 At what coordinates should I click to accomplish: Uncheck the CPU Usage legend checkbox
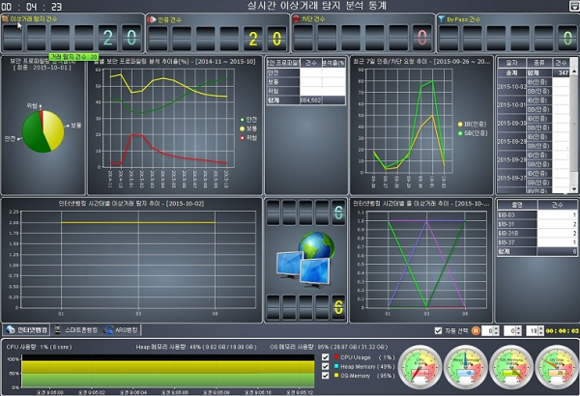pos(326,357)
